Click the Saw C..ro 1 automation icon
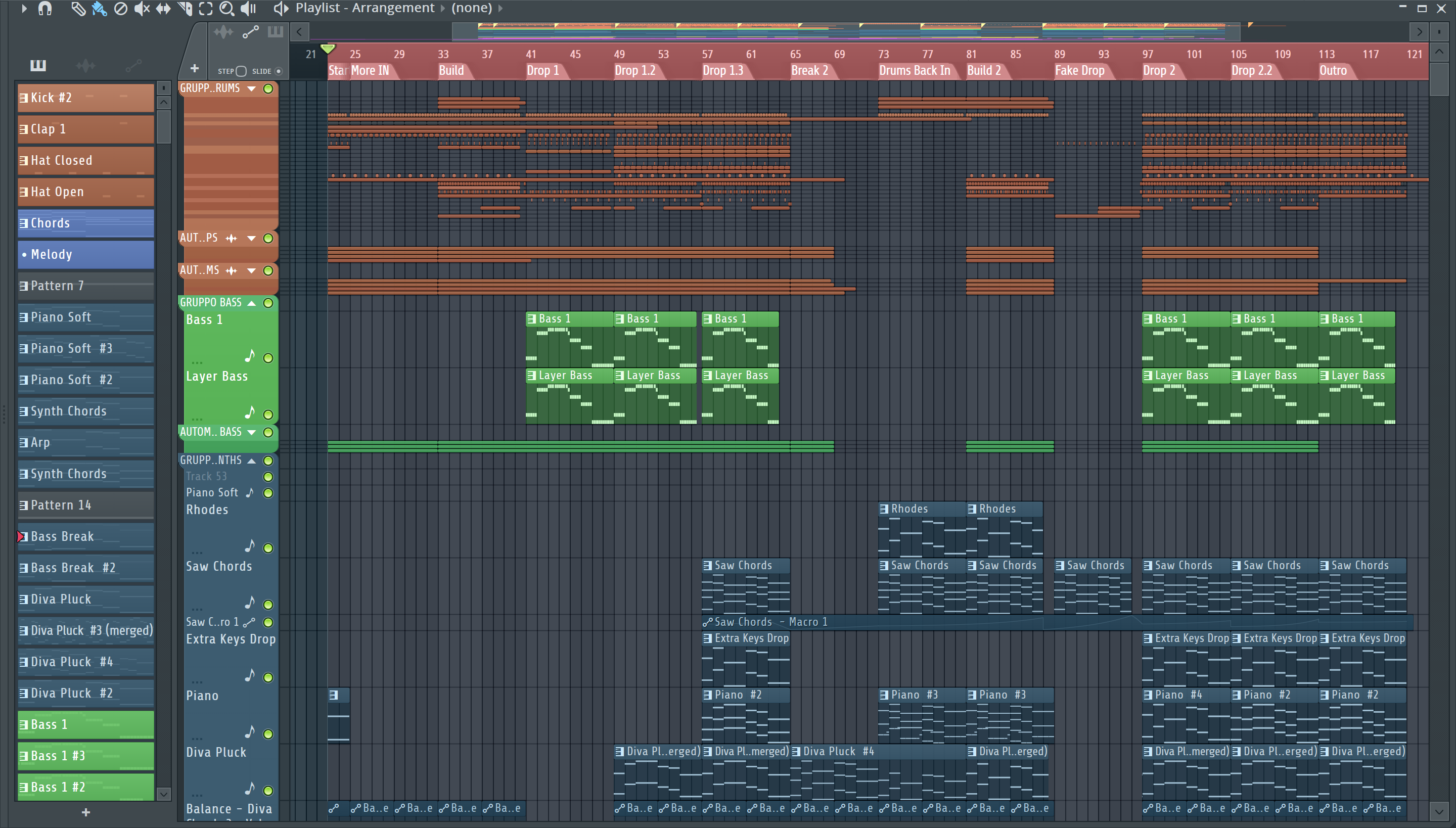1456x828 pixels. 249,622
